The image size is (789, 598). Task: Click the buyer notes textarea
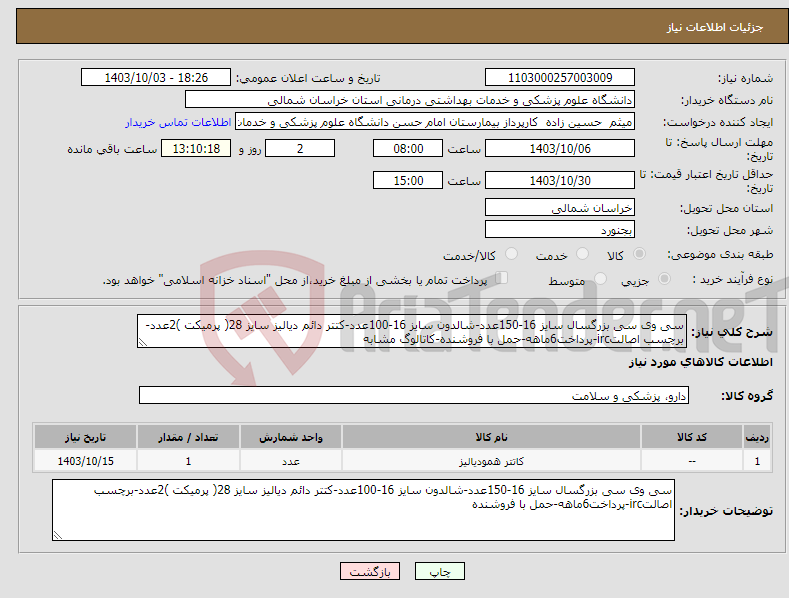pyautogui.click(x=363, y=510)
